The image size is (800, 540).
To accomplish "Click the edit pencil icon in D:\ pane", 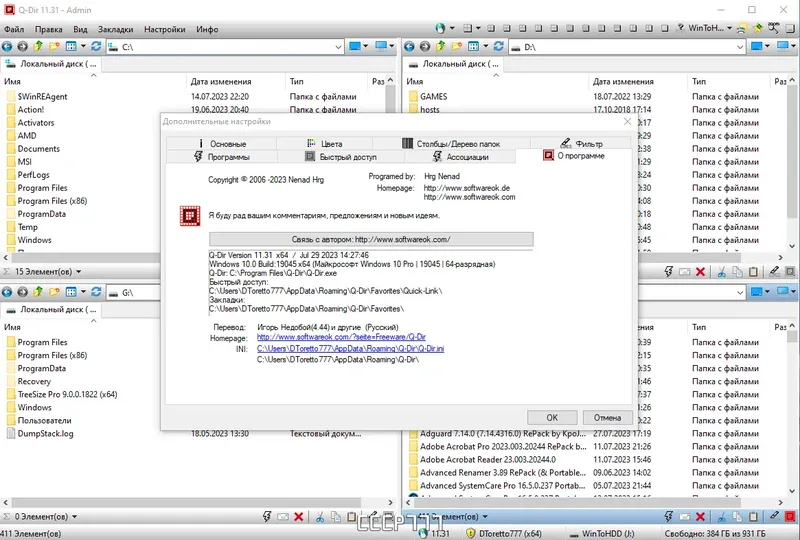I will coord(774,272).
